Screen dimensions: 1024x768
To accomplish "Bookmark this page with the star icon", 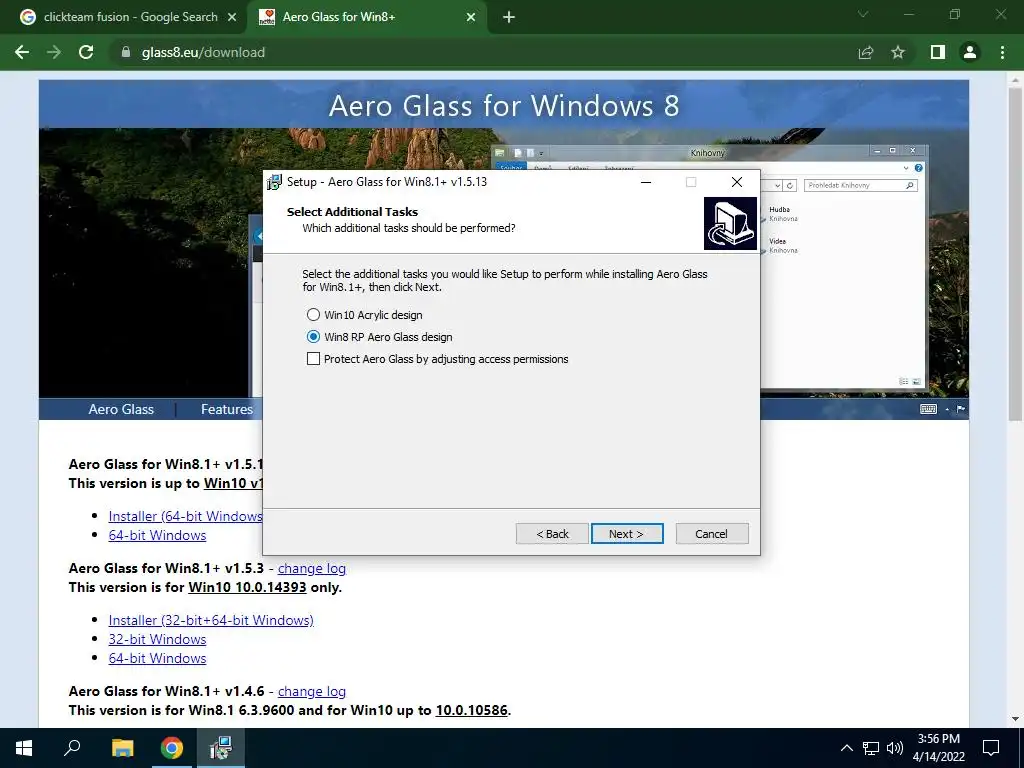I will (x=898, y=52).
